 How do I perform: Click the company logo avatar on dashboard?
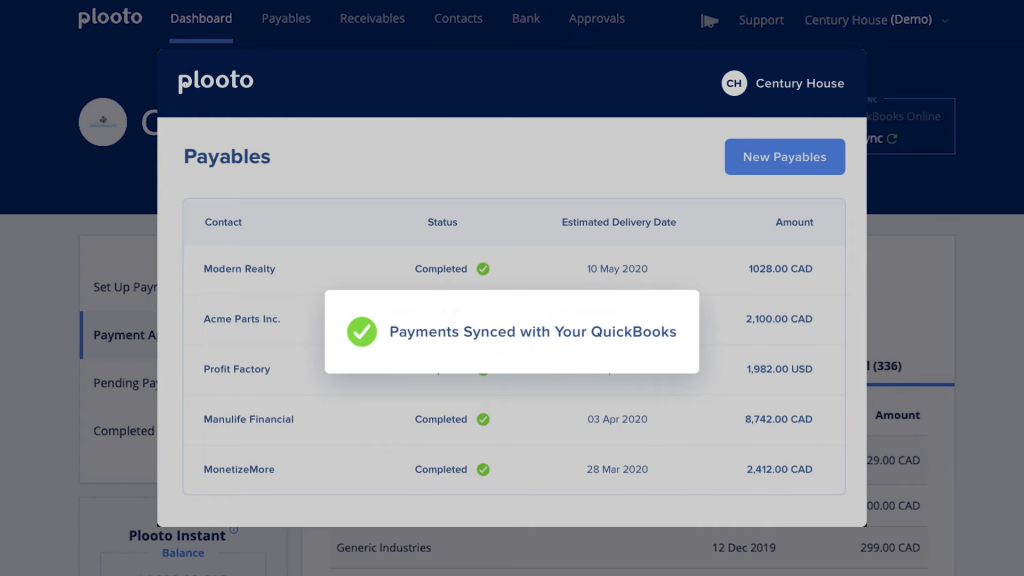point(103,122)
